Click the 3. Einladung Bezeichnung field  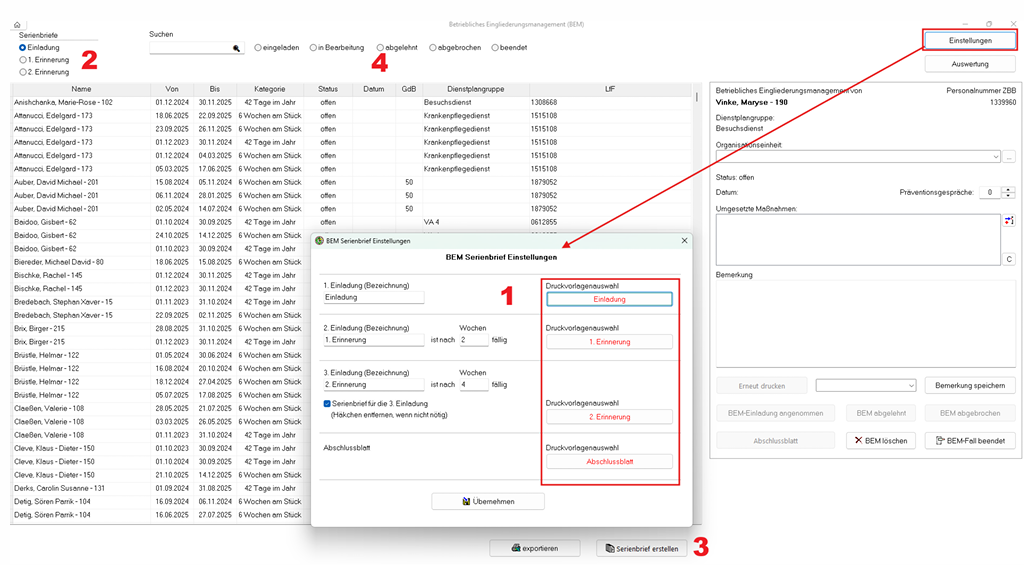coord(374,385)
